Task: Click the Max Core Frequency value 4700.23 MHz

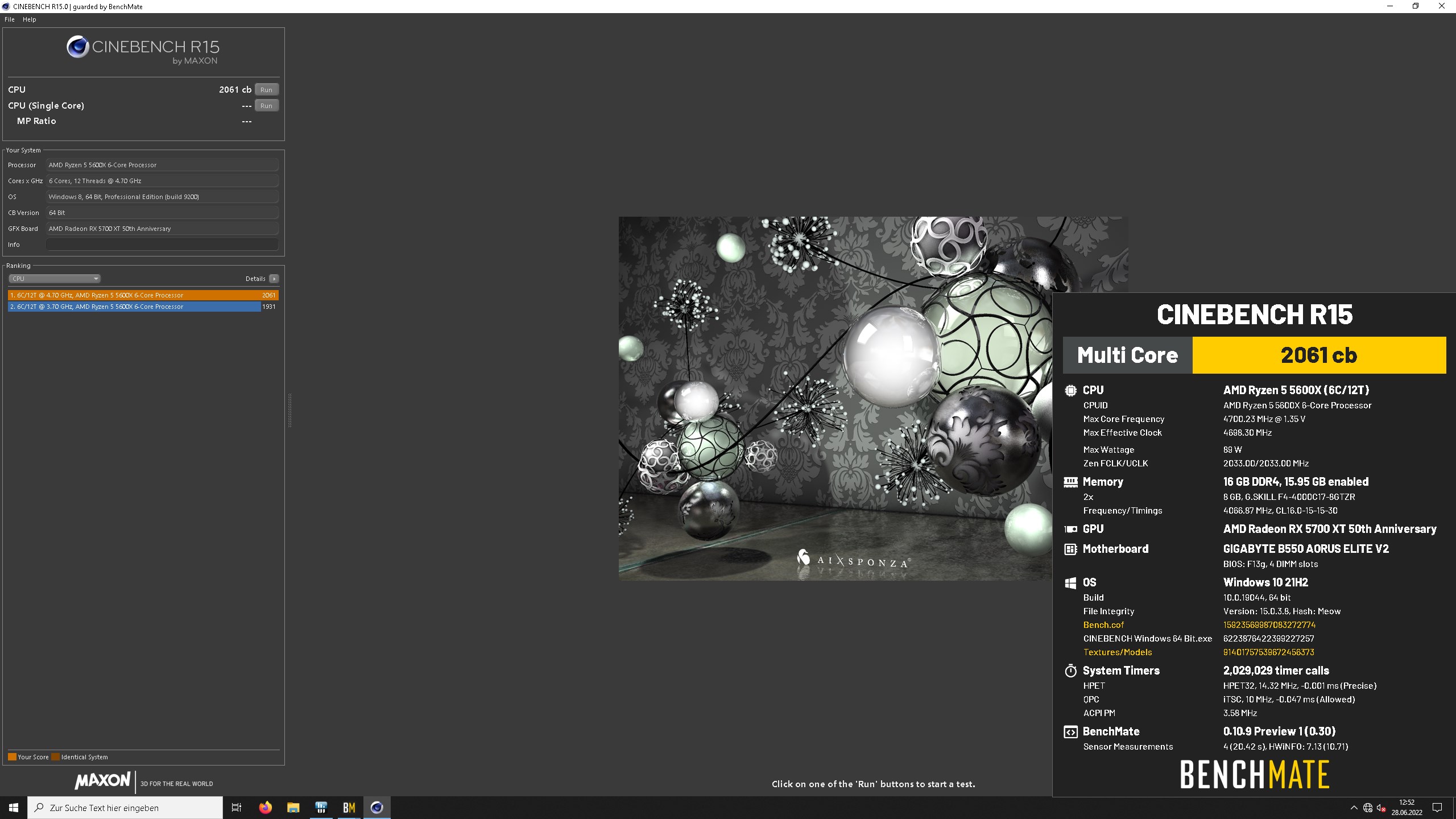Action: point(1264,419)
